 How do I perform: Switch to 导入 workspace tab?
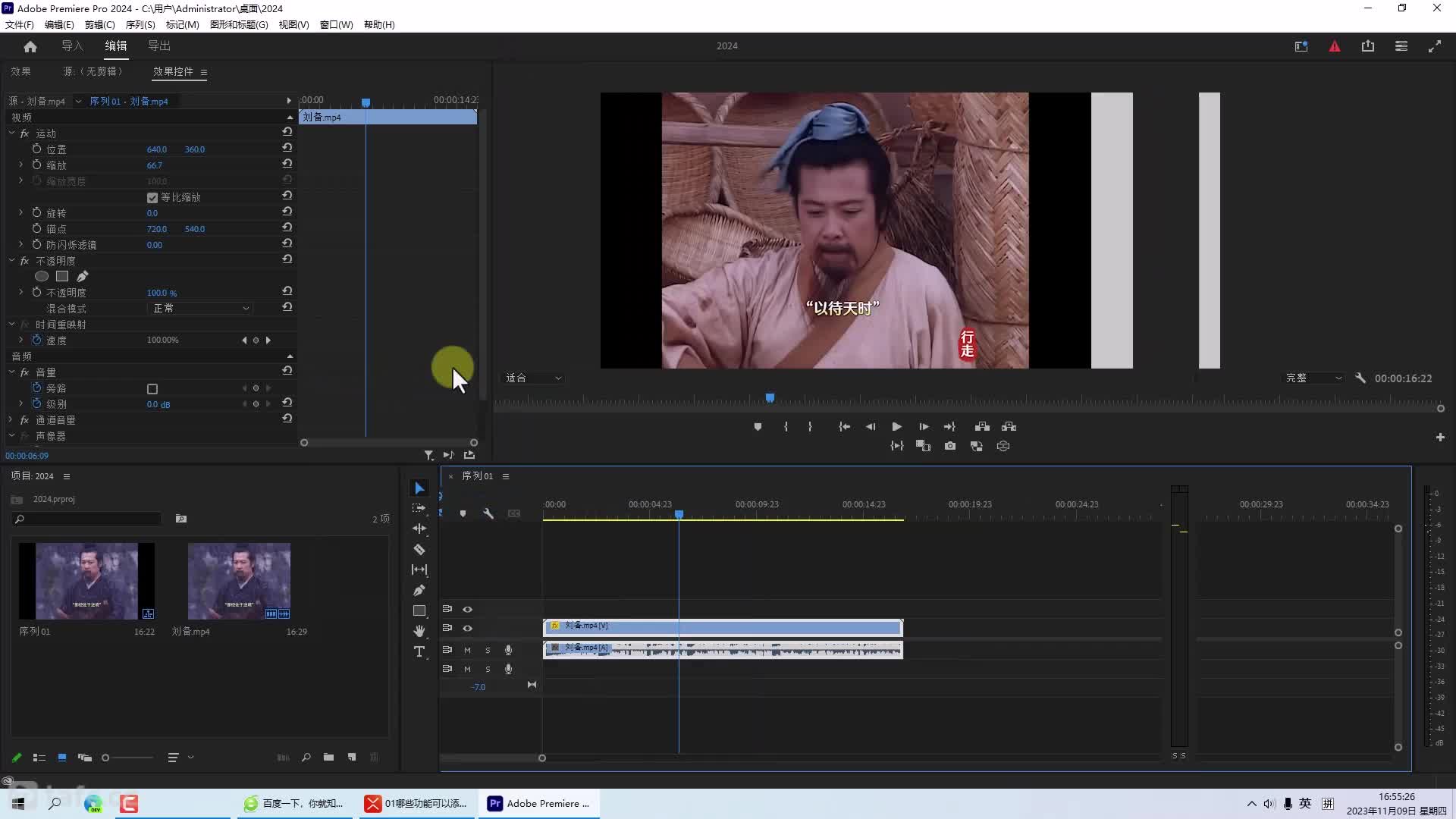72,46
